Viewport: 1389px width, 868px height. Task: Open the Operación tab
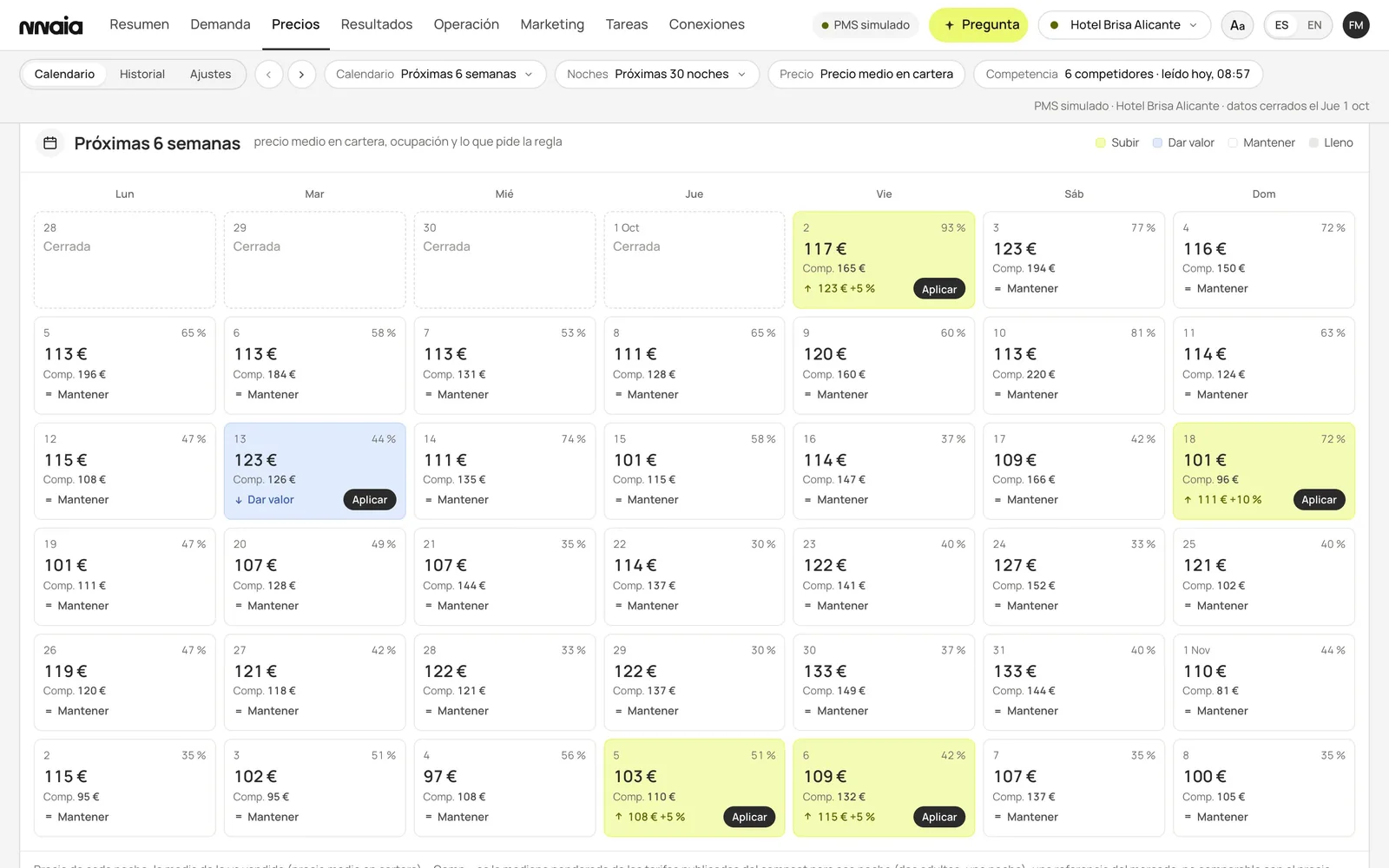tap(466, 24)
